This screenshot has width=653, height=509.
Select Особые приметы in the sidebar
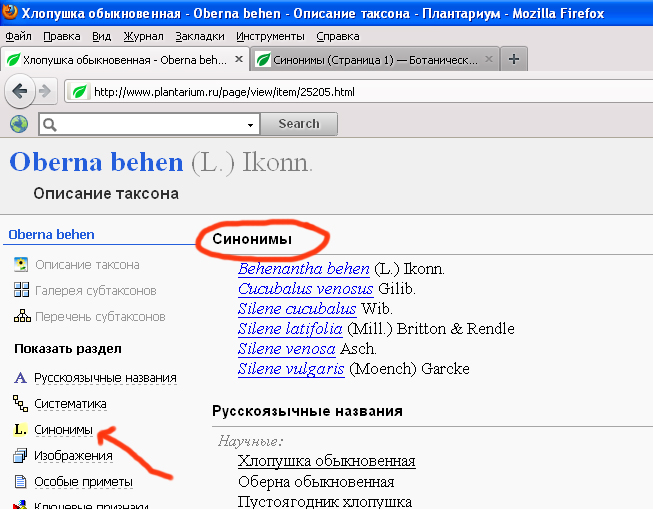[84, 482]
